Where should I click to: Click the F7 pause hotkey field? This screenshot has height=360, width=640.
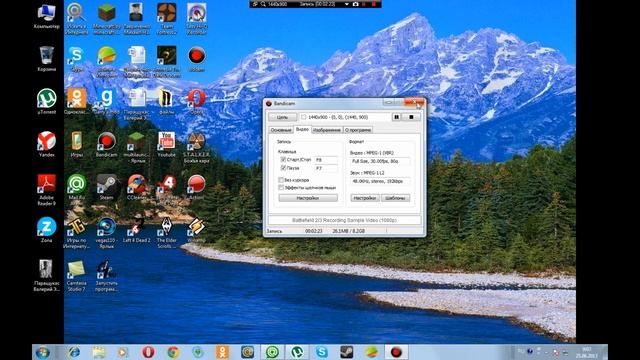(326, 168)
